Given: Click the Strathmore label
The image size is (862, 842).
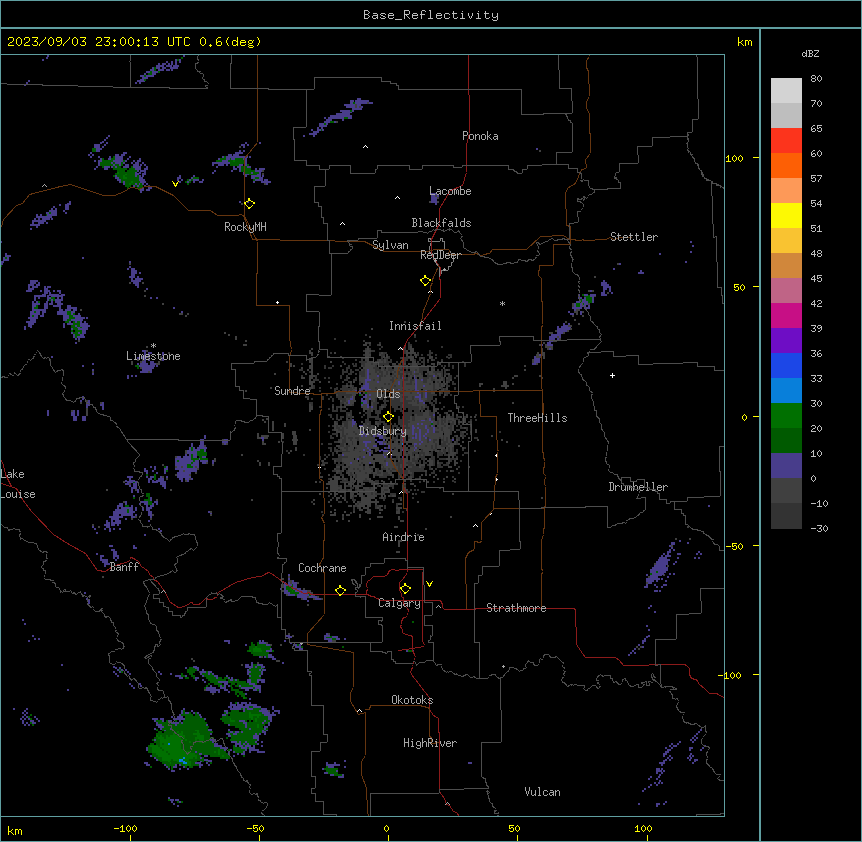Looking at the screenshot, I should pyautogui.click(x=516, y=608).
